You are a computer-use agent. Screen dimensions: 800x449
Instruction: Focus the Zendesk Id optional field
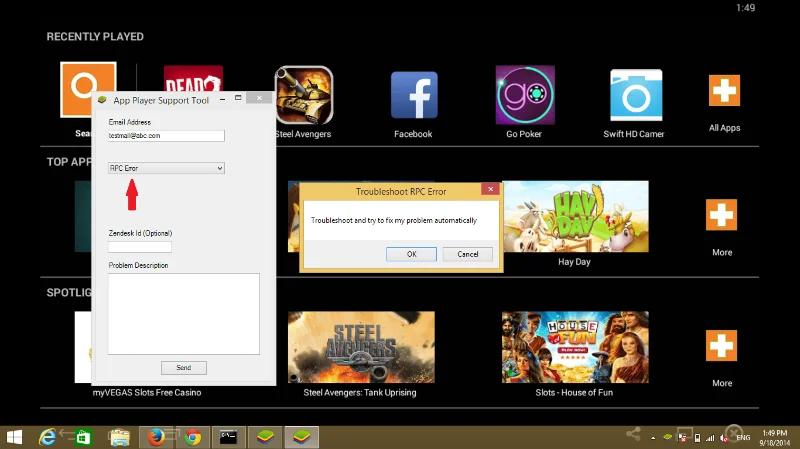click(x=140, y=247)
